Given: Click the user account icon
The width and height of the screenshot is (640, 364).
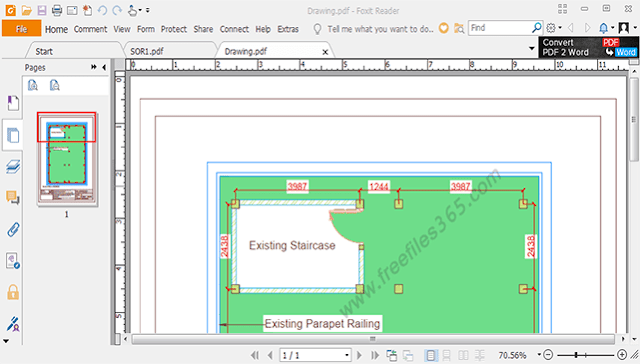Looking at the screenshot, I should pyautogui.click(x=623, y=28).
